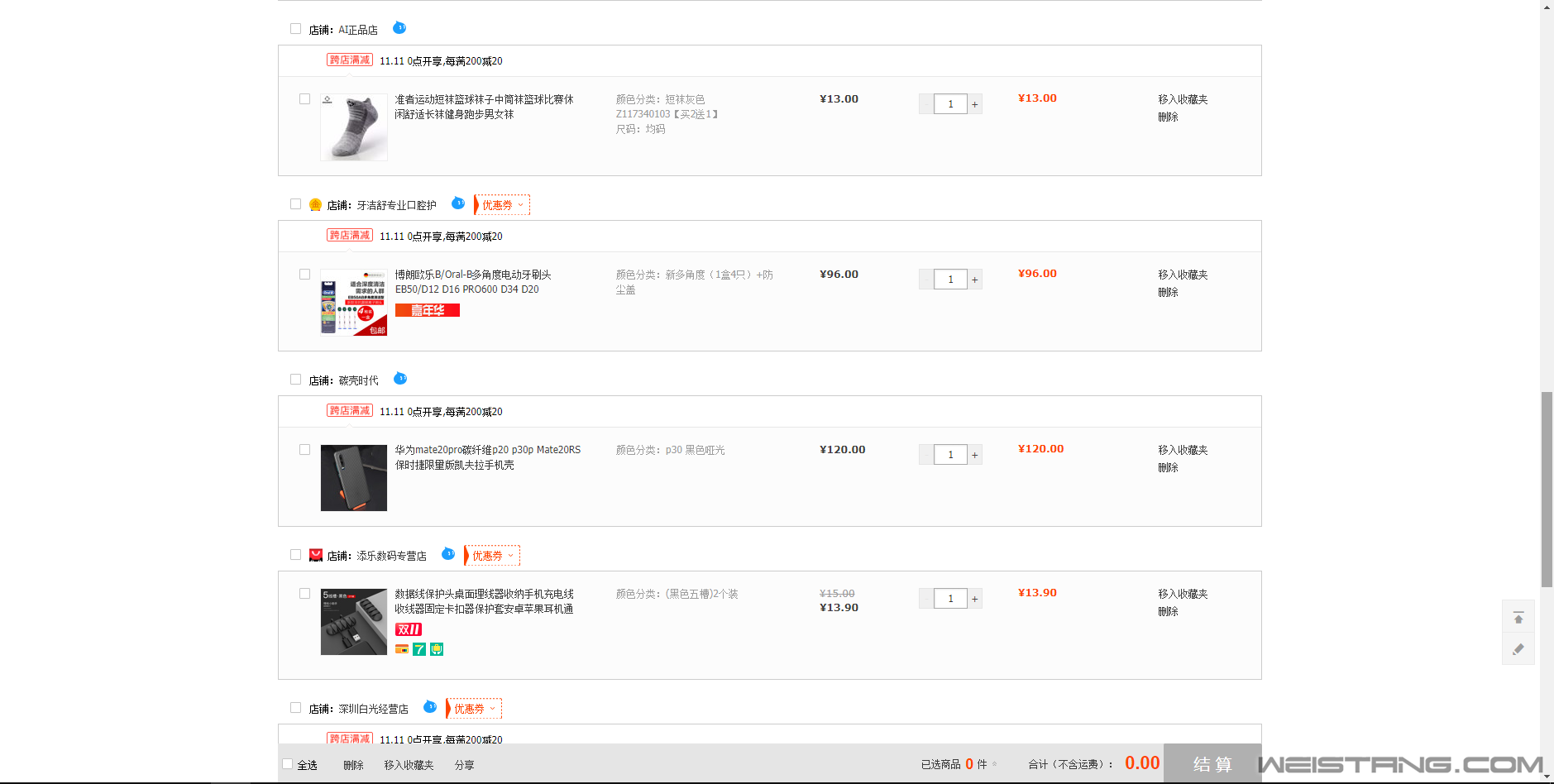Open chat icon for AI正品店 shop
1554x784 pixels.
pyautogui.click(x=399, y=28)
